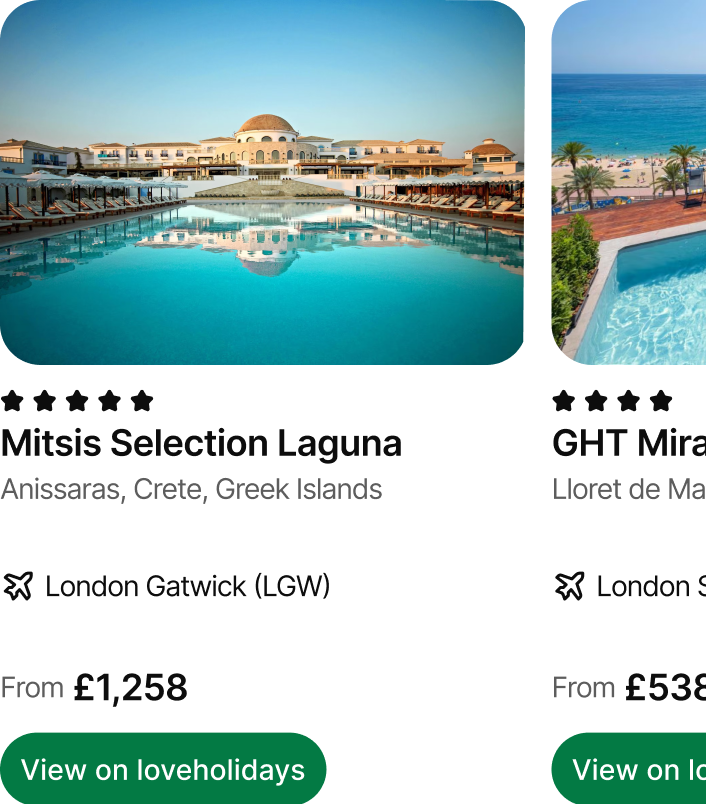Click the fourth star on GHT hotel rating

click(661, 401)
